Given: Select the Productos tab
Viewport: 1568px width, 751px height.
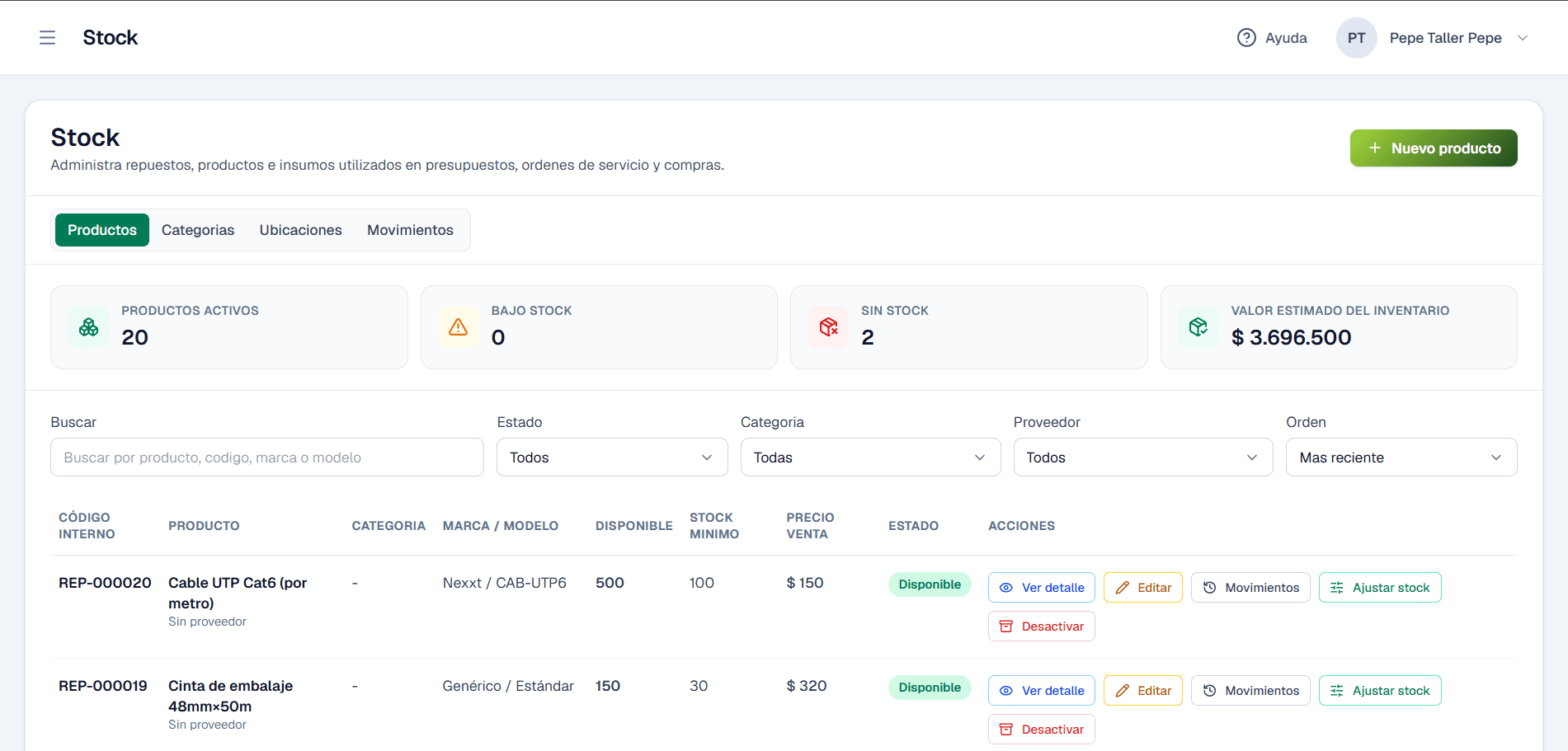Looking at the screenshot, I should 102,230.
